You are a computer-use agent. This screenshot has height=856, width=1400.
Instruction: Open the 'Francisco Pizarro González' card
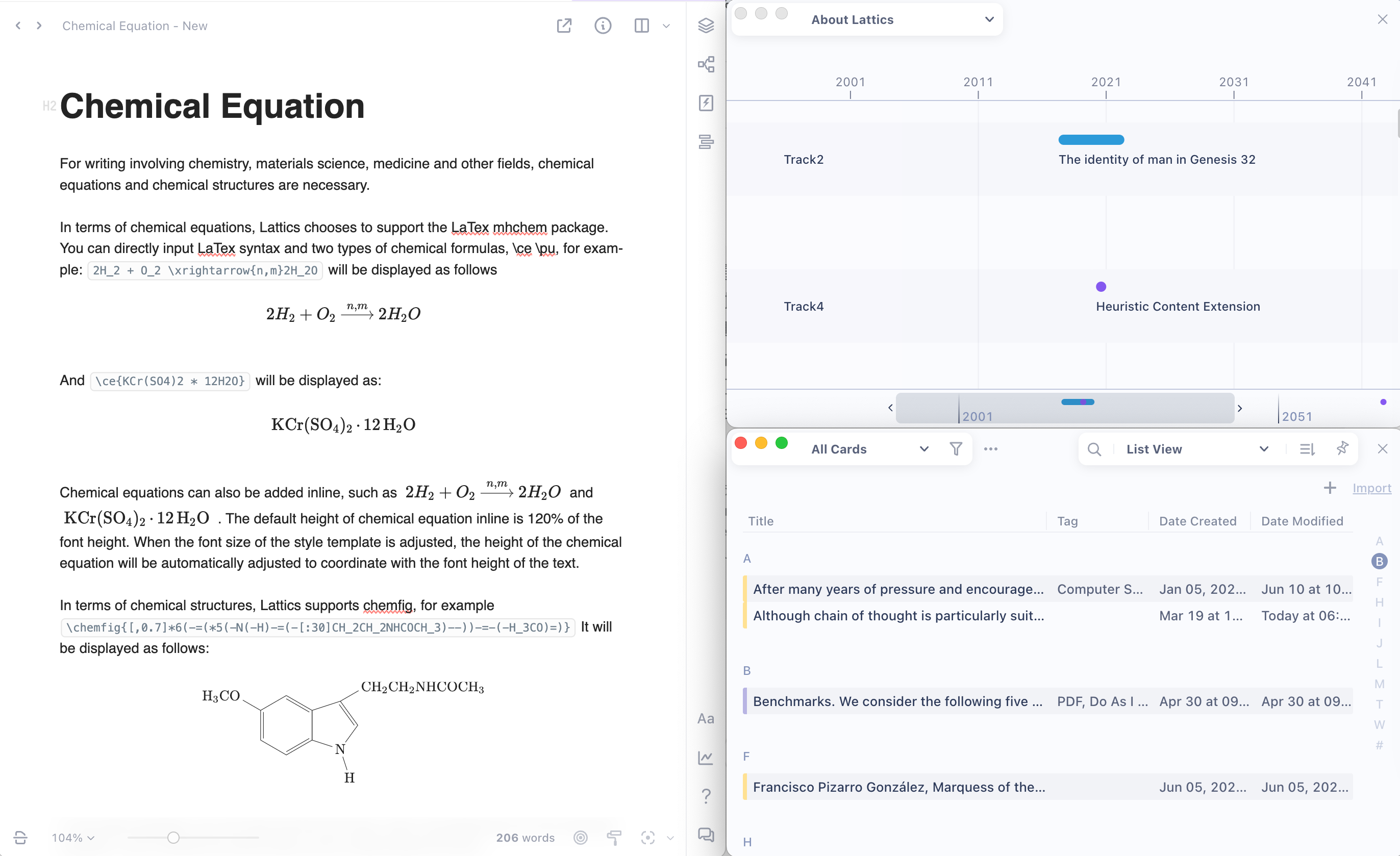(1048, 787)
